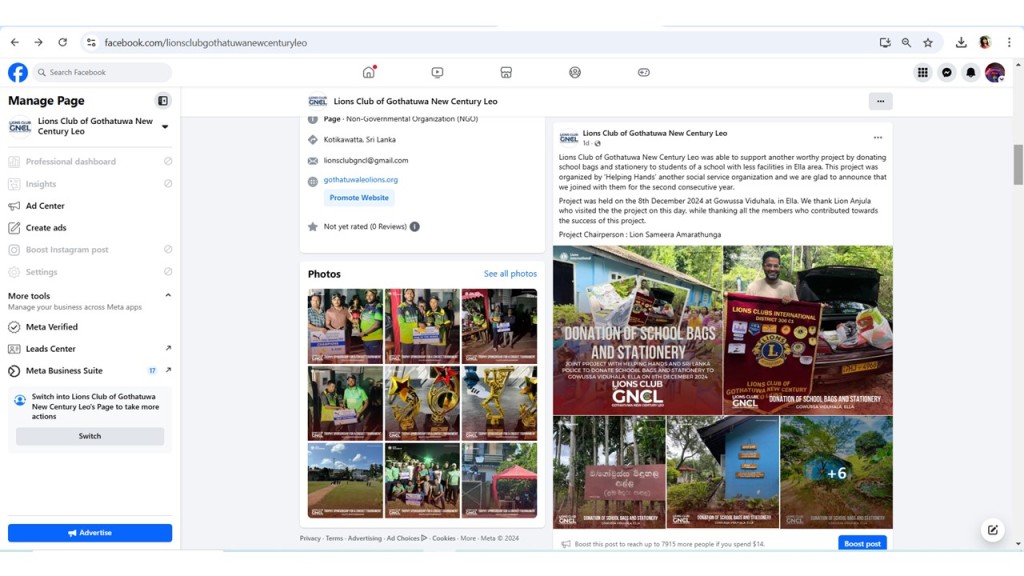Viewport: 1024px width, 576px height.
Task: Open the Facebook menu grid icon
Action: click(x=923, y=72)
